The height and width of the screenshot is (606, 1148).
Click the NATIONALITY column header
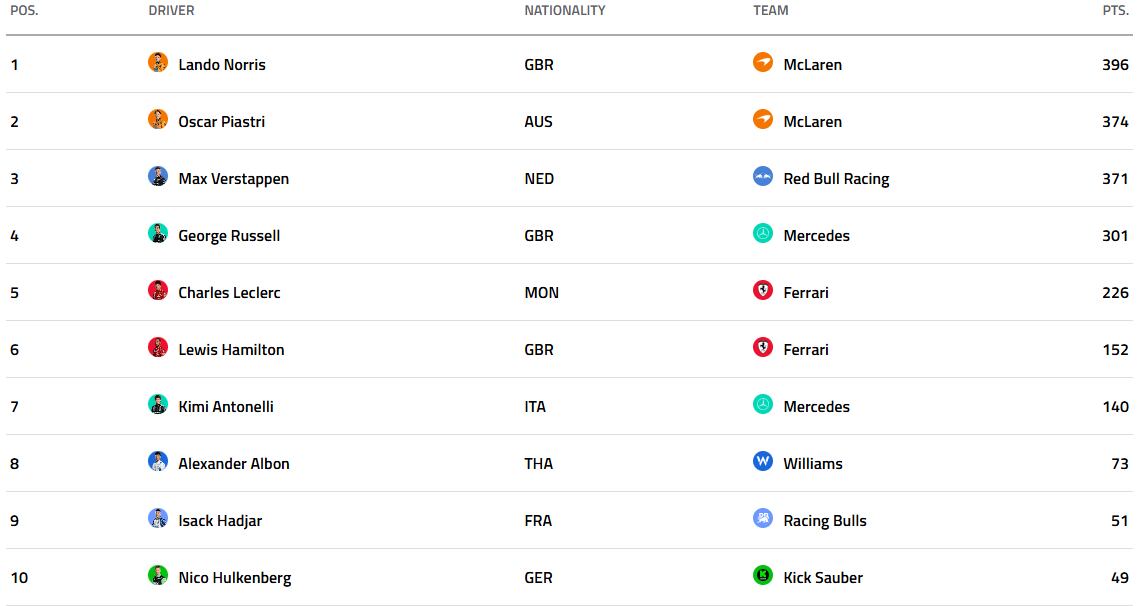[x=565, y=11]
